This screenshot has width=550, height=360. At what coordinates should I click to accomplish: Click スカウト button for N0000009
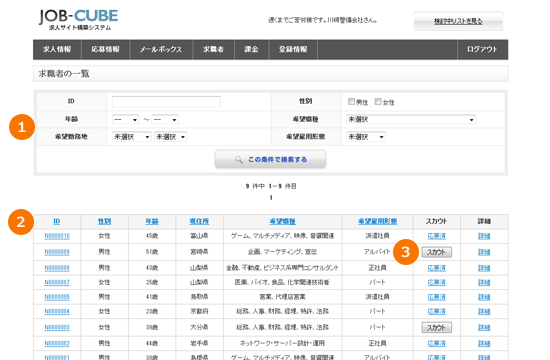pyautogui.click(x=437, y=252)
